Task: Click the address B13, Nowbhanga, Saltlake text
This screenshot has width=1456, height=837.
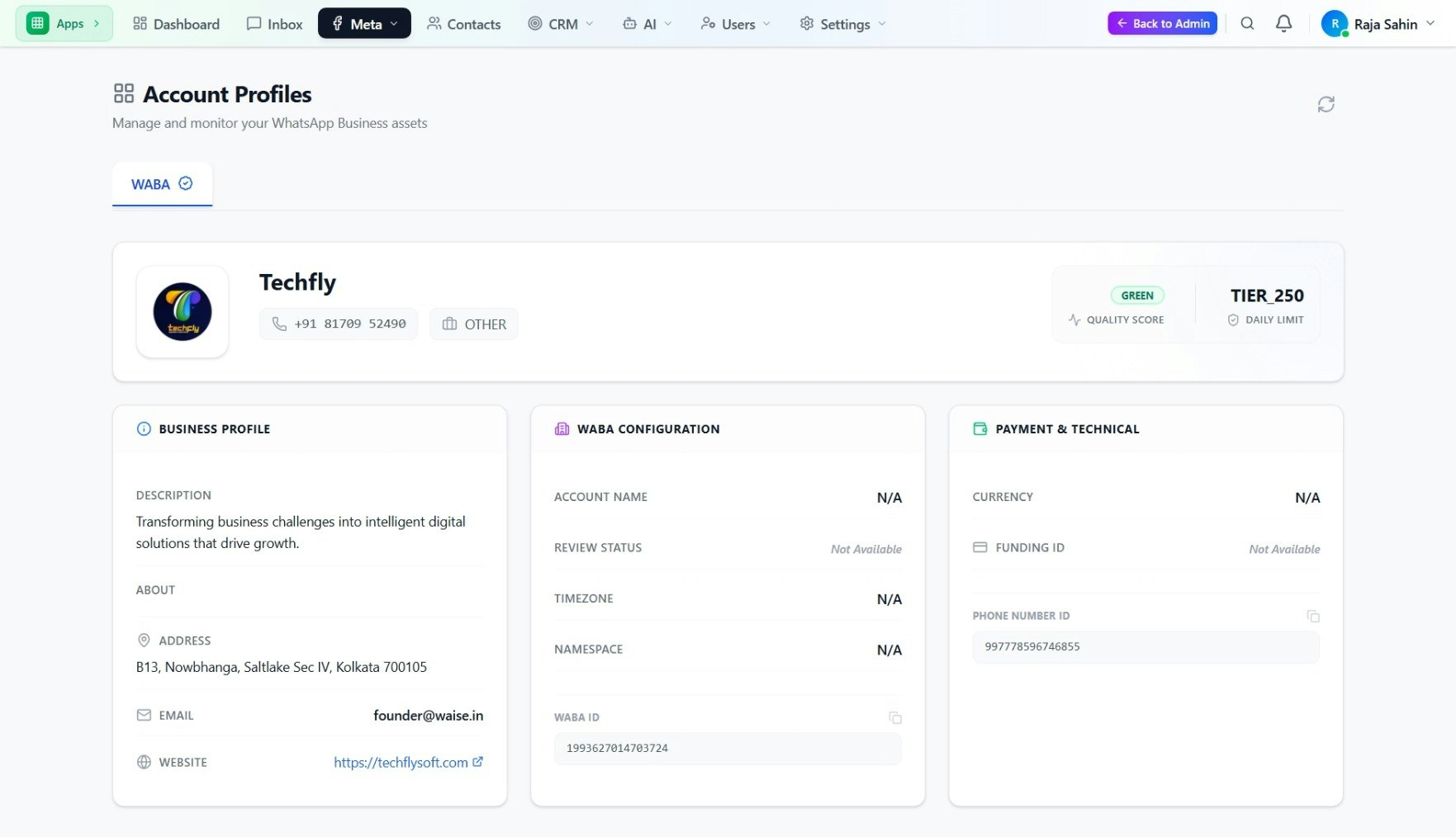Action: coord(282,667)
